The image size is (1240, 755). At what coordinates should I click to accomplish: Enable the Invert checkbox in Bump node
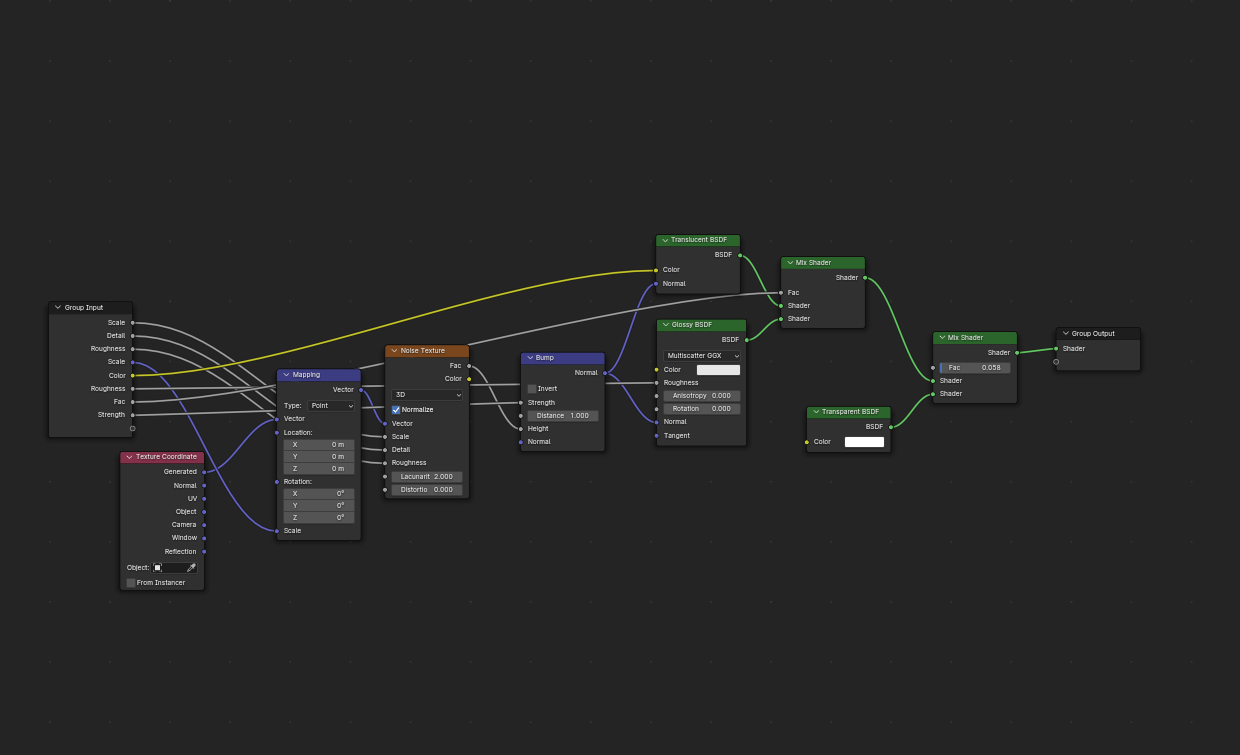[532, 389]
